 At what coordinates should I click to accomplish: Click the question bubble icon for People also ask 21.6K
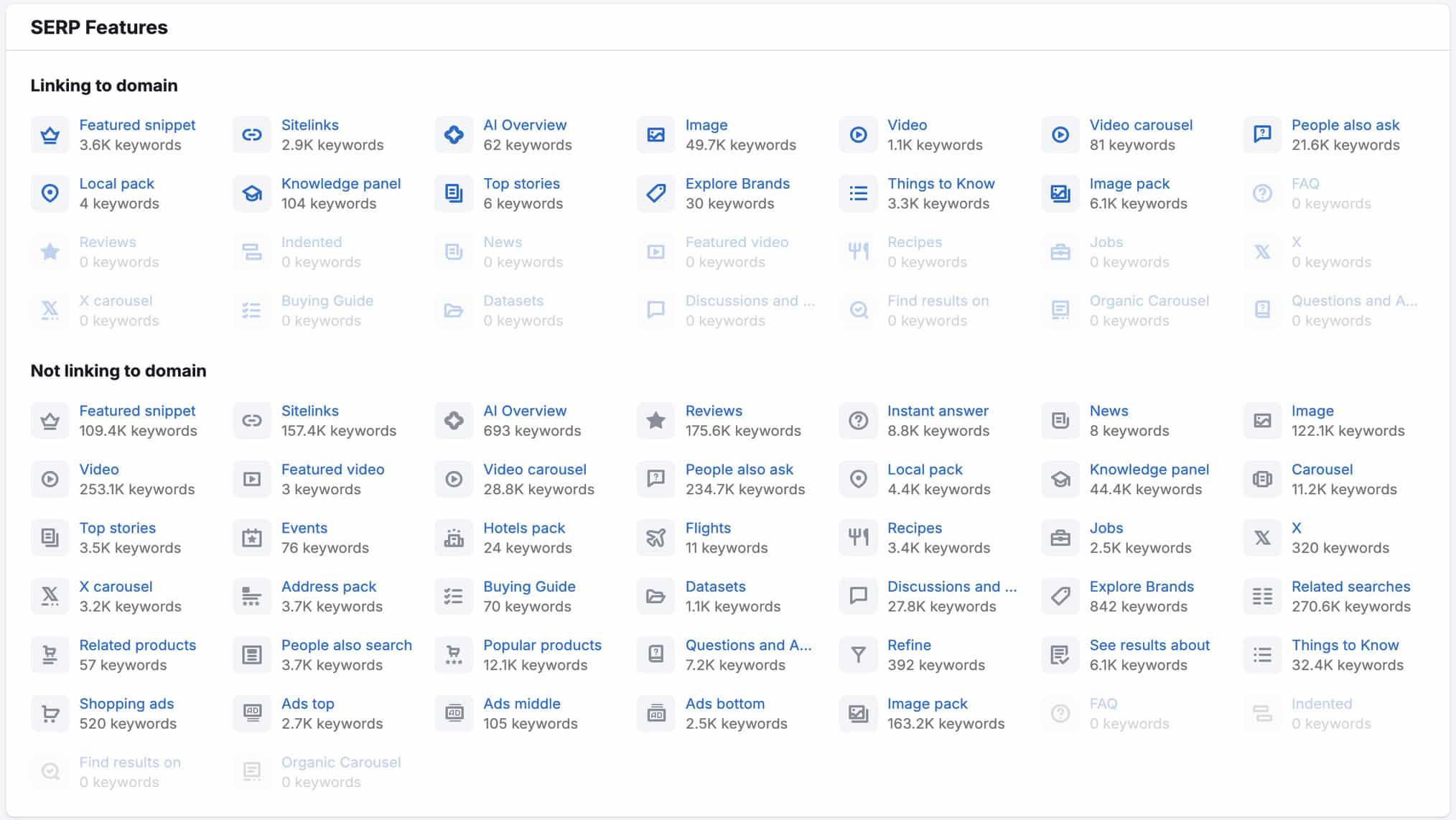click(x=1263, y=135)
